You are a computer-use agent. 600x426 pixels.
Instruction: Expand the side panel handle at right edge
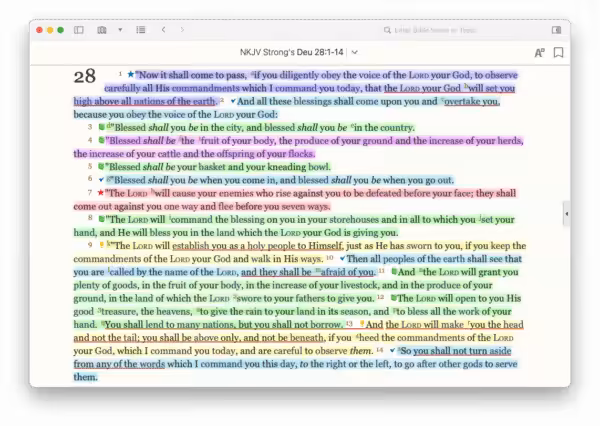(566, 214)
